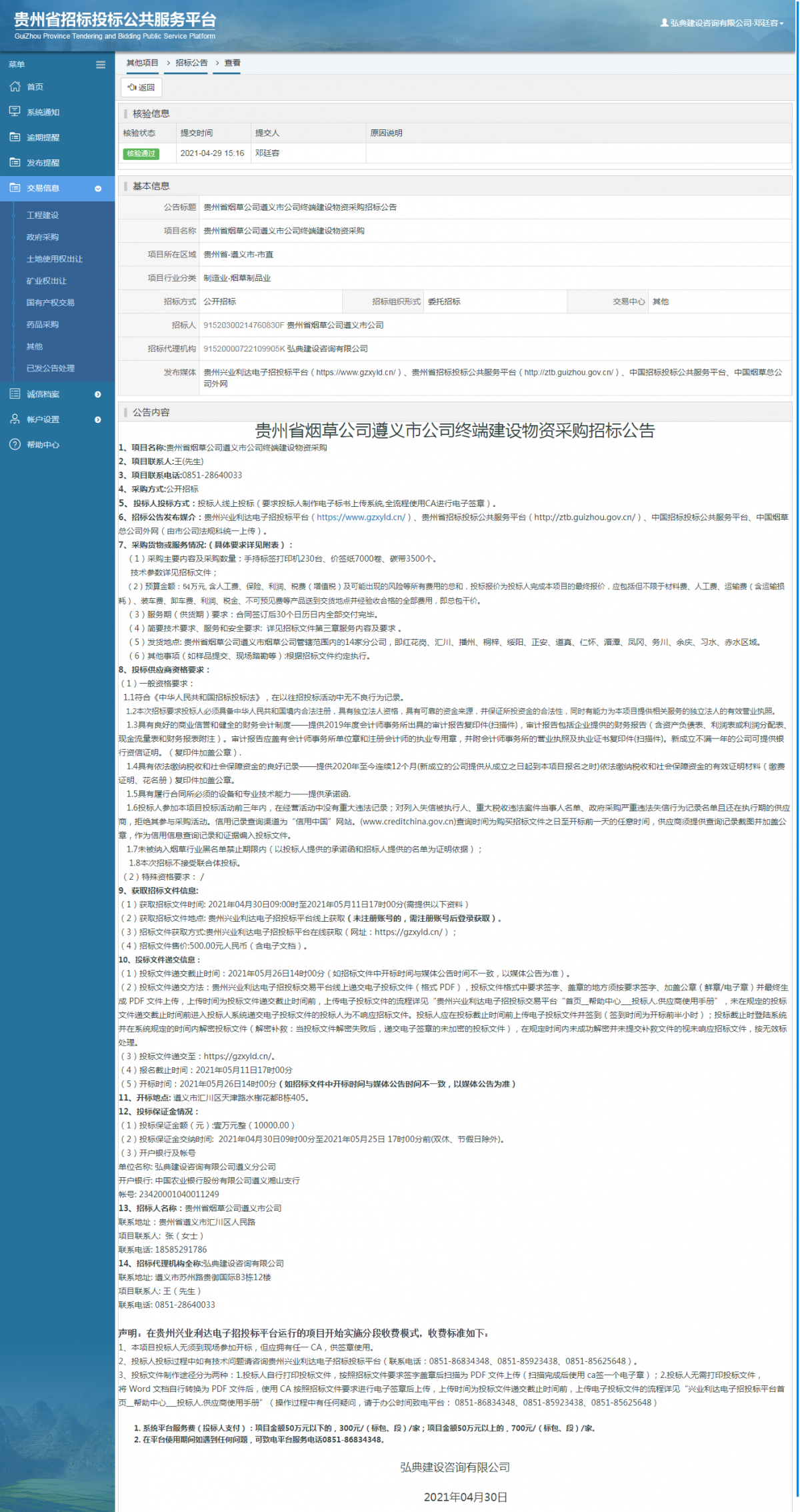Click the 贵州省招标投标公共服务平台 site title
This screenshot has width=800, height=1512.
(x=115, y=19)
